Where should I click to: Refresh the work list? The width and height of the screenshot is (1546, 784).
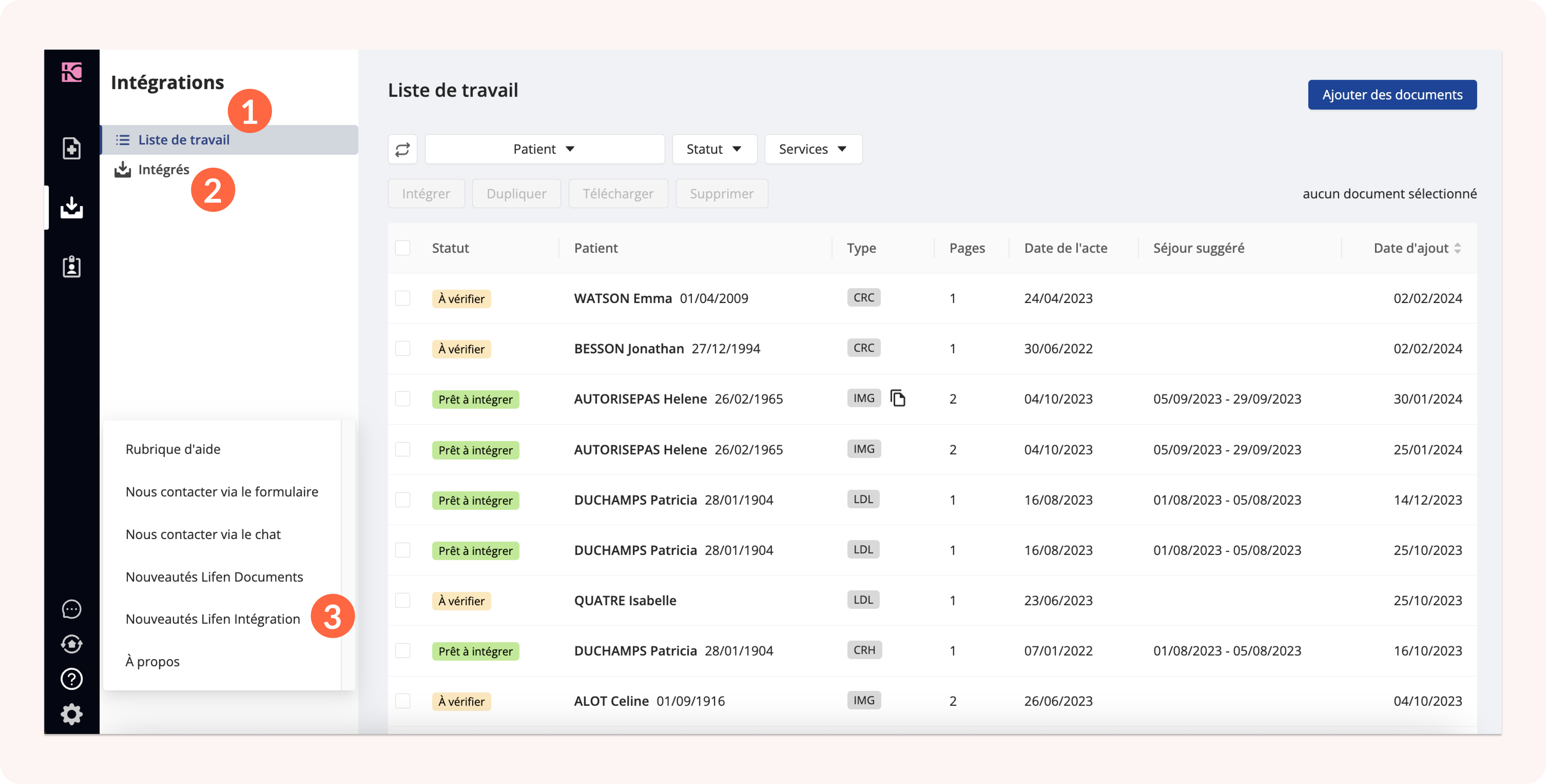pyautogui.click(x=402, y=149)
